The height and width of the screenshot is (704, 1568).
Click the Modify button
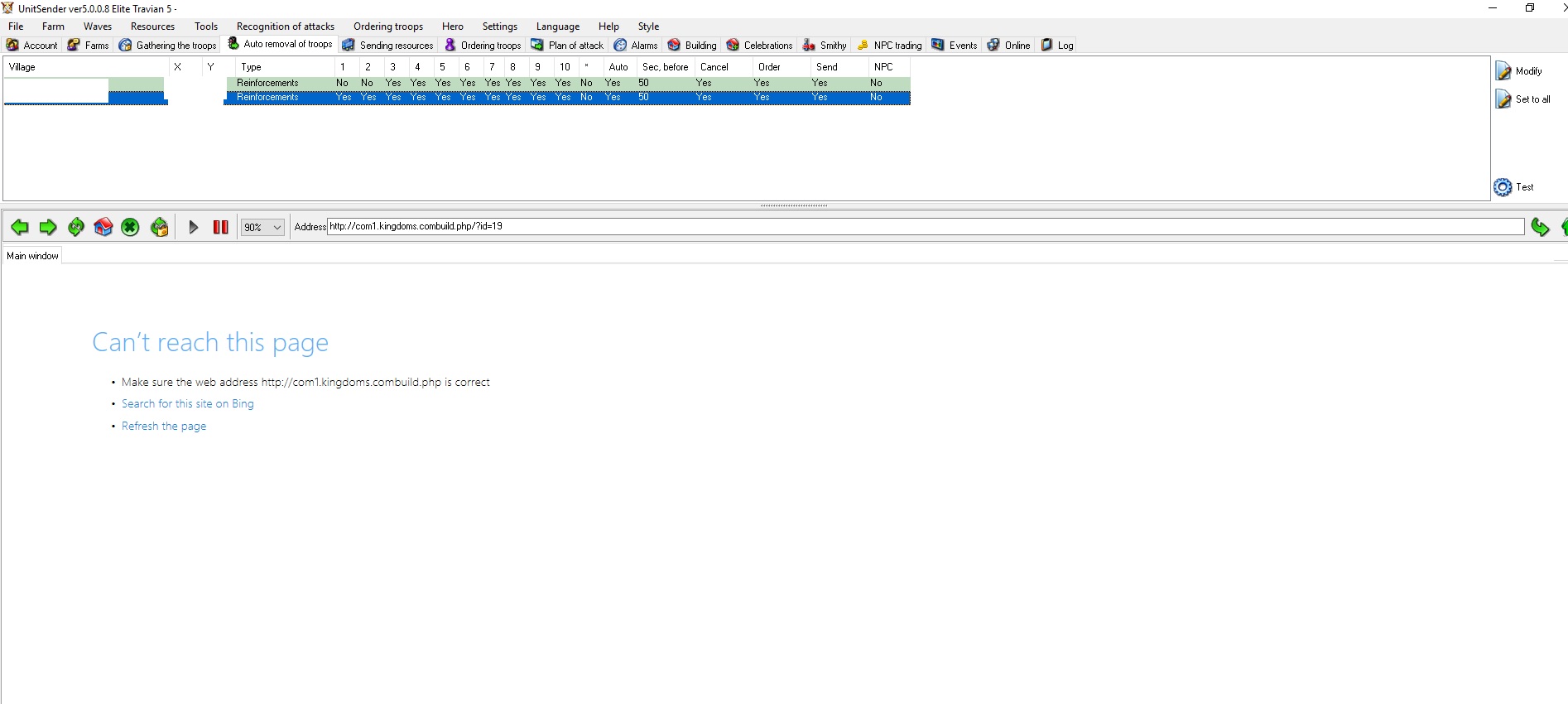(1519, 71)
